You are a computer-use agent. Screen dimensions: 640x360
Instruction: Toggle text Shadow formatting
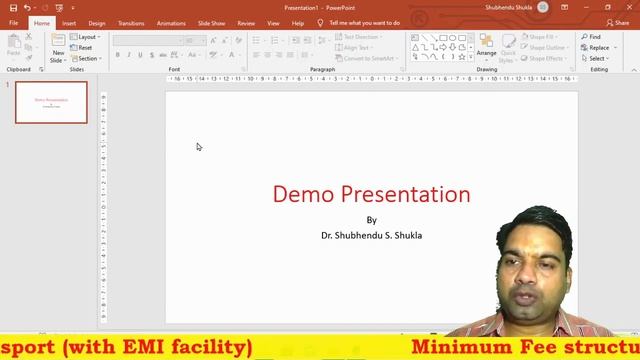pyautogui.click(x=152, y=55)
